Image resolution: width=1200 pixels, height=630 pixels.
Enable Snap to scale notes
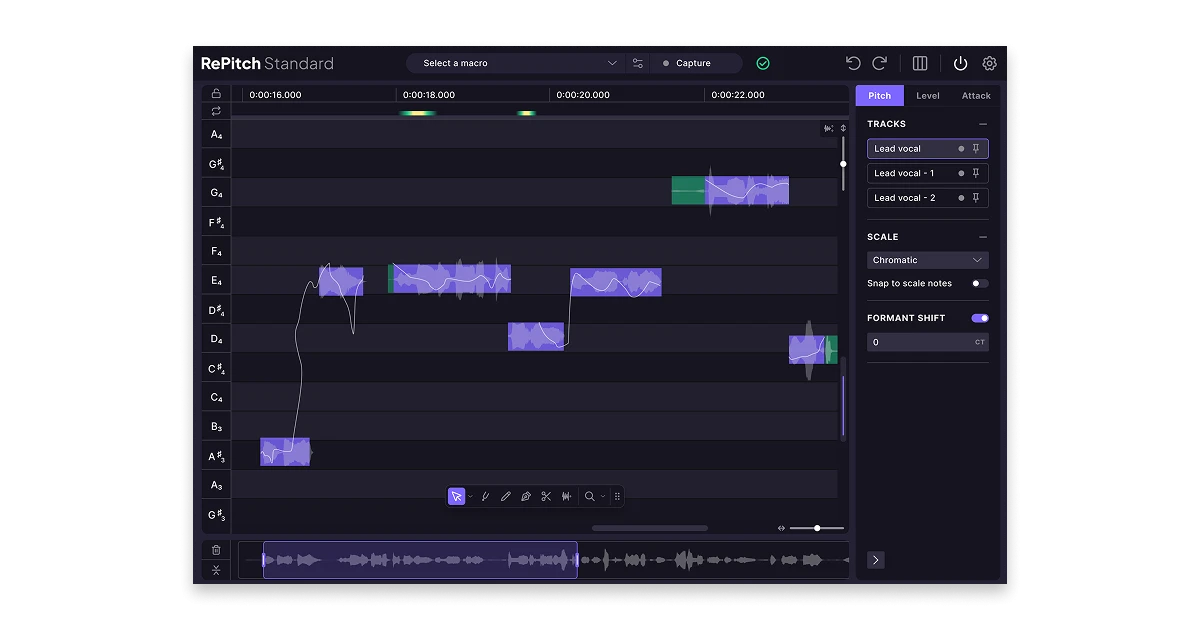[x=979, y=284]
